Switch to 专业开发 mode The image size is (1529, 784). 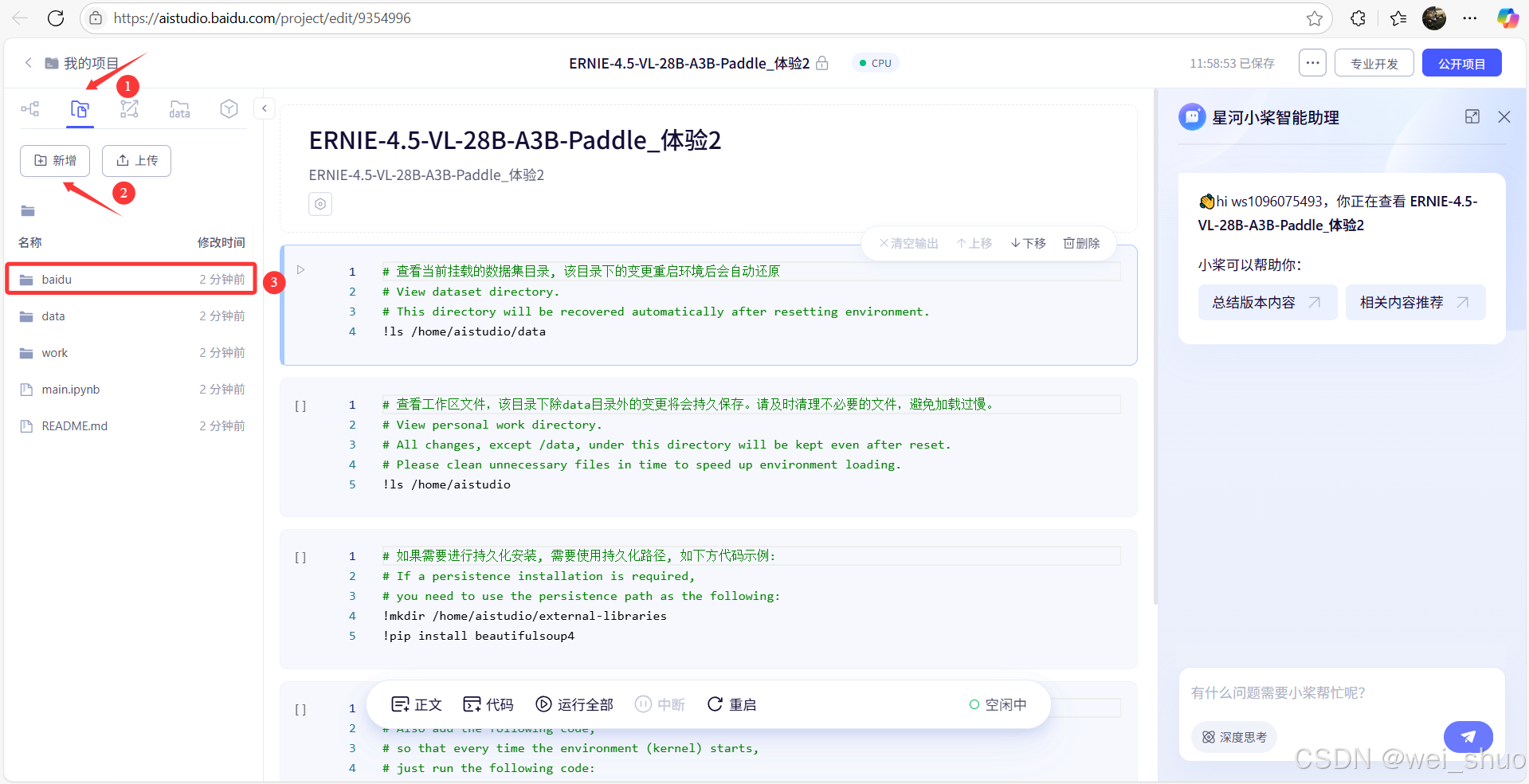pos(1374,63)
